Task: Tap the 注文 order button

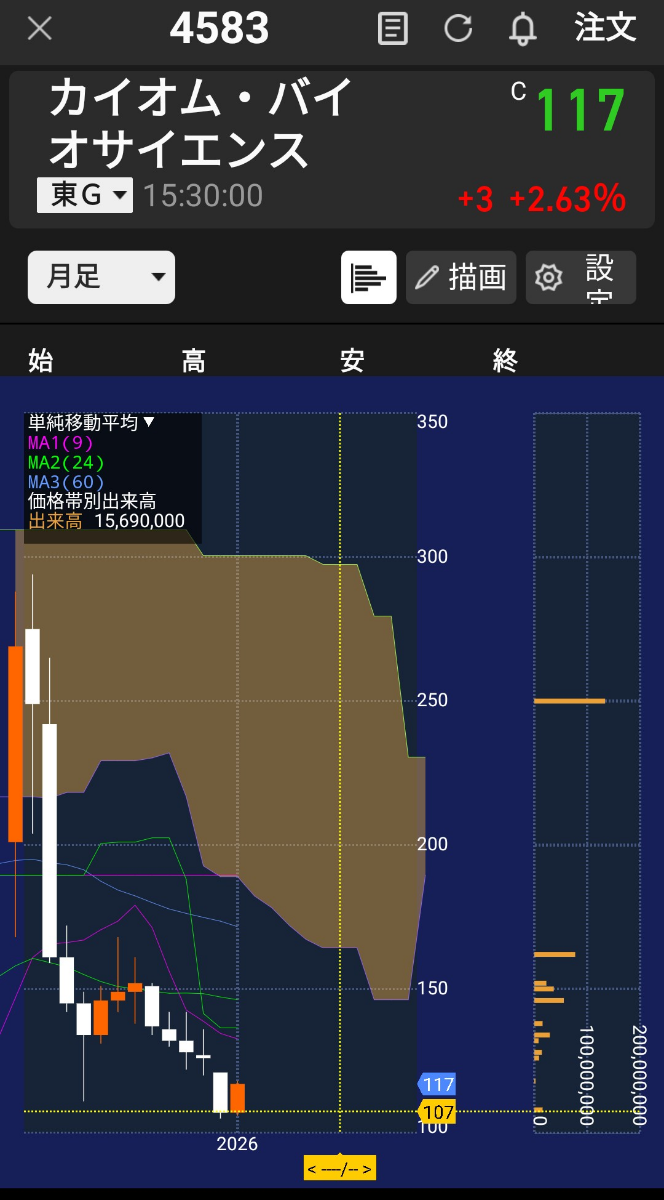Action: coord(605,28)
